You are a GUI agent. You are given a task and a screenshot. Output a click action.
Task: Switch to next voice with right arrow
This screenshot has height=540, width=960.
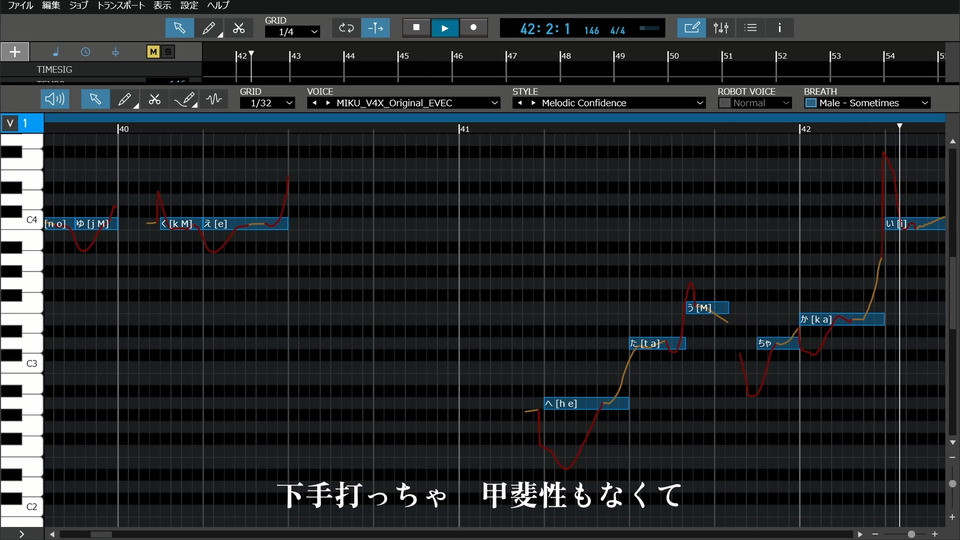(x=328, y=103)
